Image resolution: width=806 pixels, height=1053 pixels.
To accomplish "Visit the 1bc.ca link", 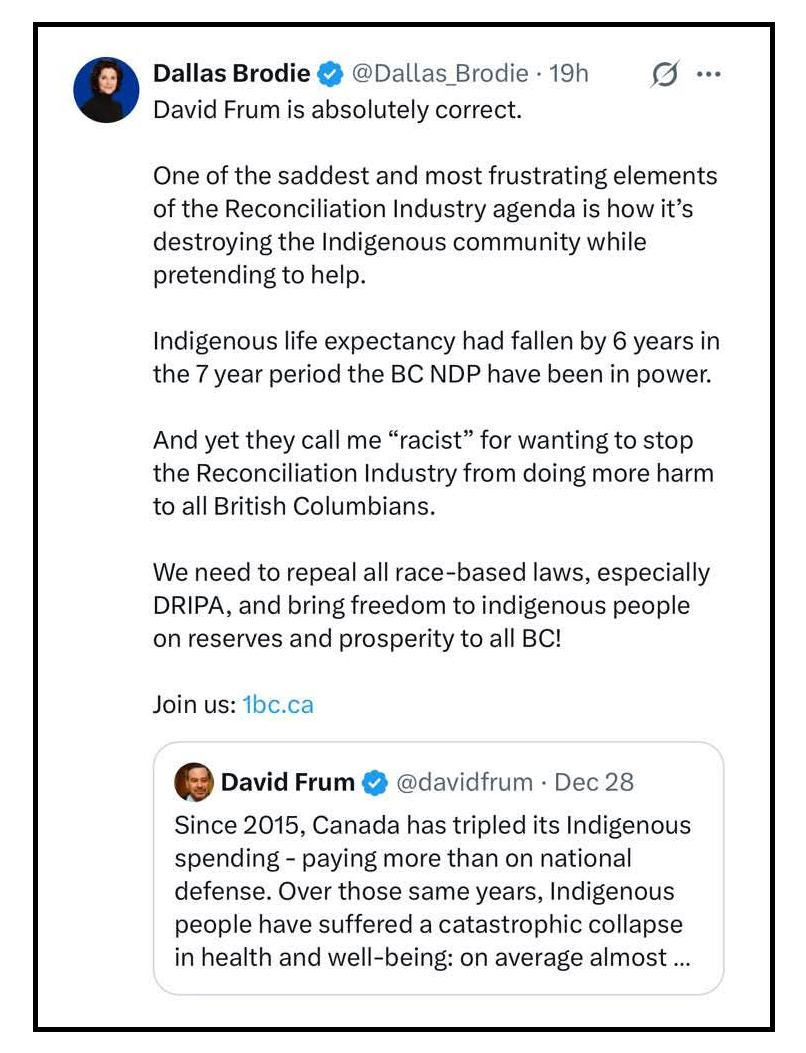I will pos(278,704).
